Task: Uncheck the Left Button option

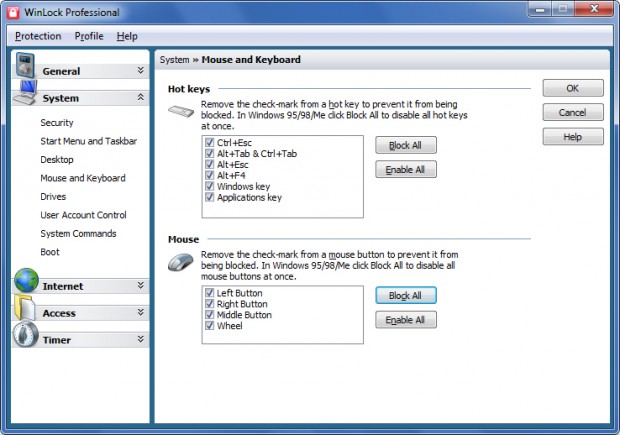Action: [x=210, y=293]
